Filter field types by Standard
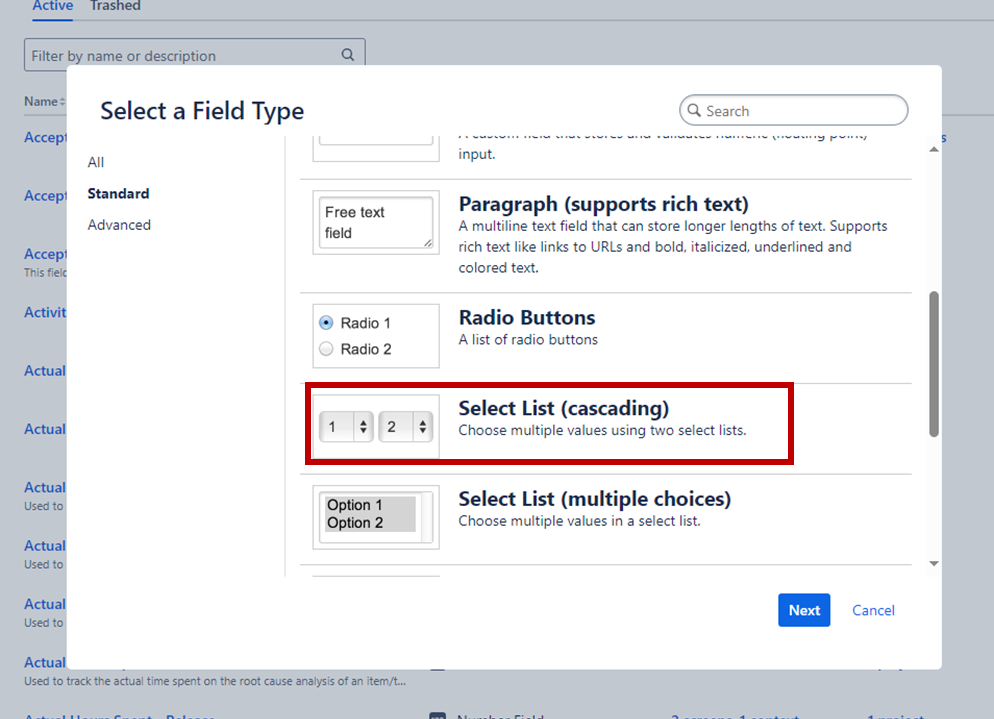 119,193
